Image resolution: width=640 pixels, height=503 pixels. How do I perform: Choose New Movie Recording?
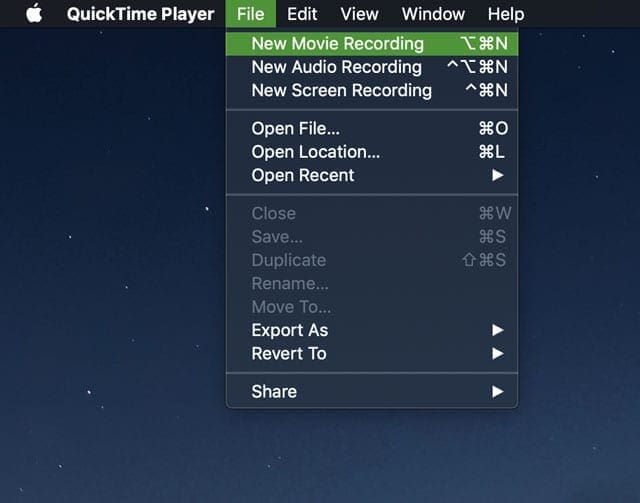point(372,44)
